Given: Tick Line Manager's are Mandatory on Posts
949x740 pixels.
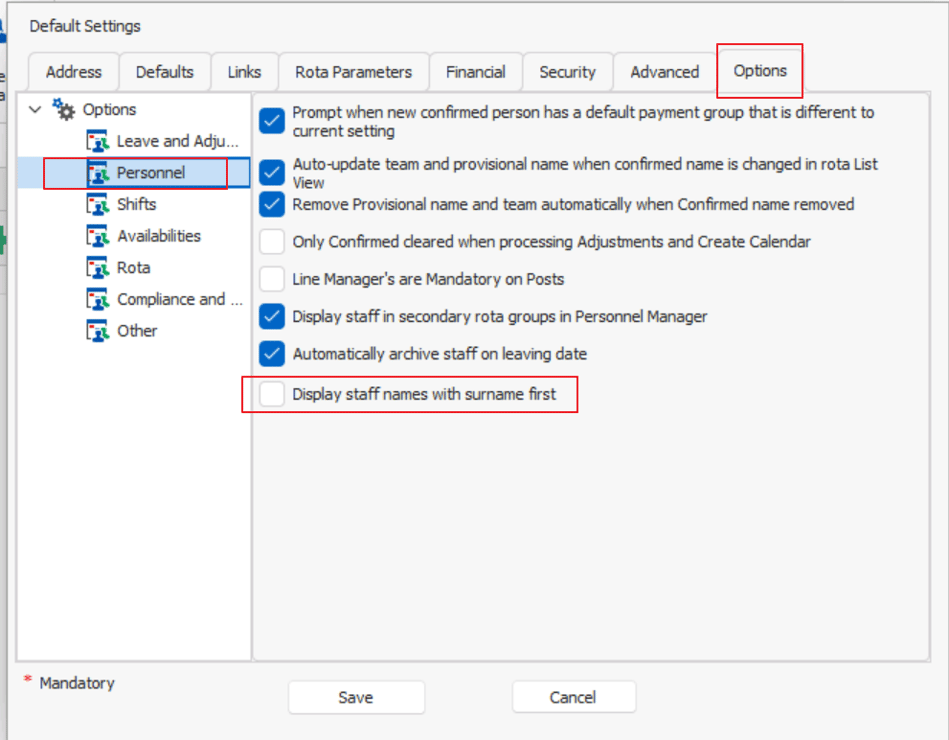Looking at the screenshot, I should coord(272,280).
